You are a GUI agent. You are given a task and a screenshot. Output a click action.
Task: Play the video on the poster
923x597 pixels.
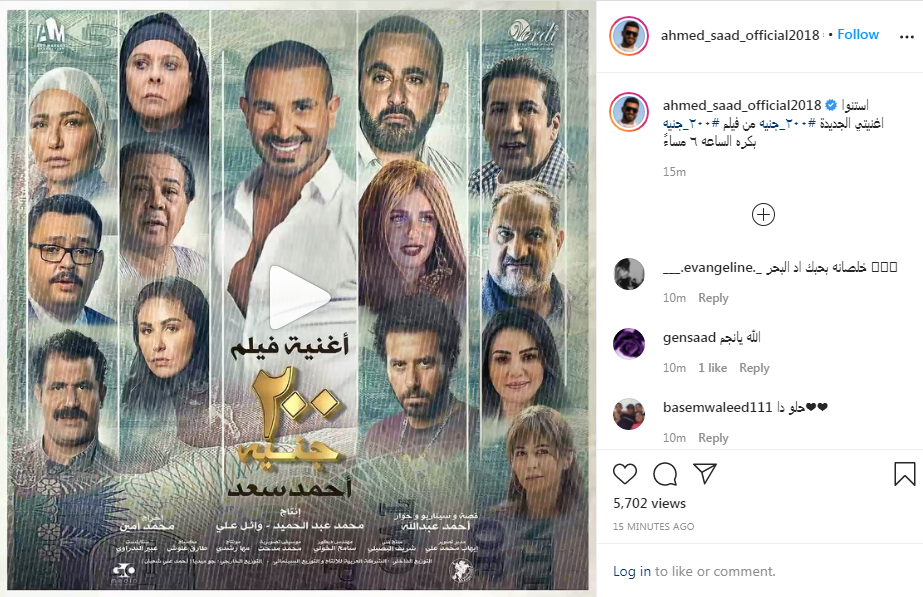298,297
